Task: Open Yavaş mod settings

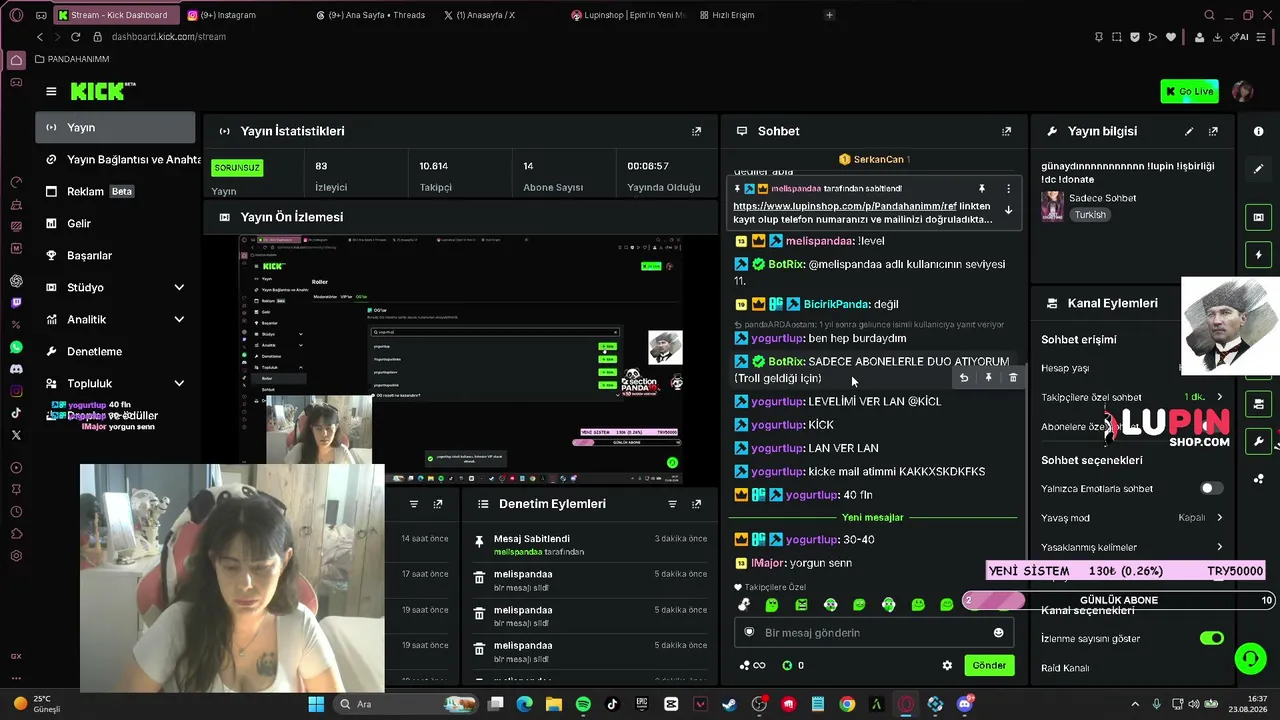Action: point(1132,518)
